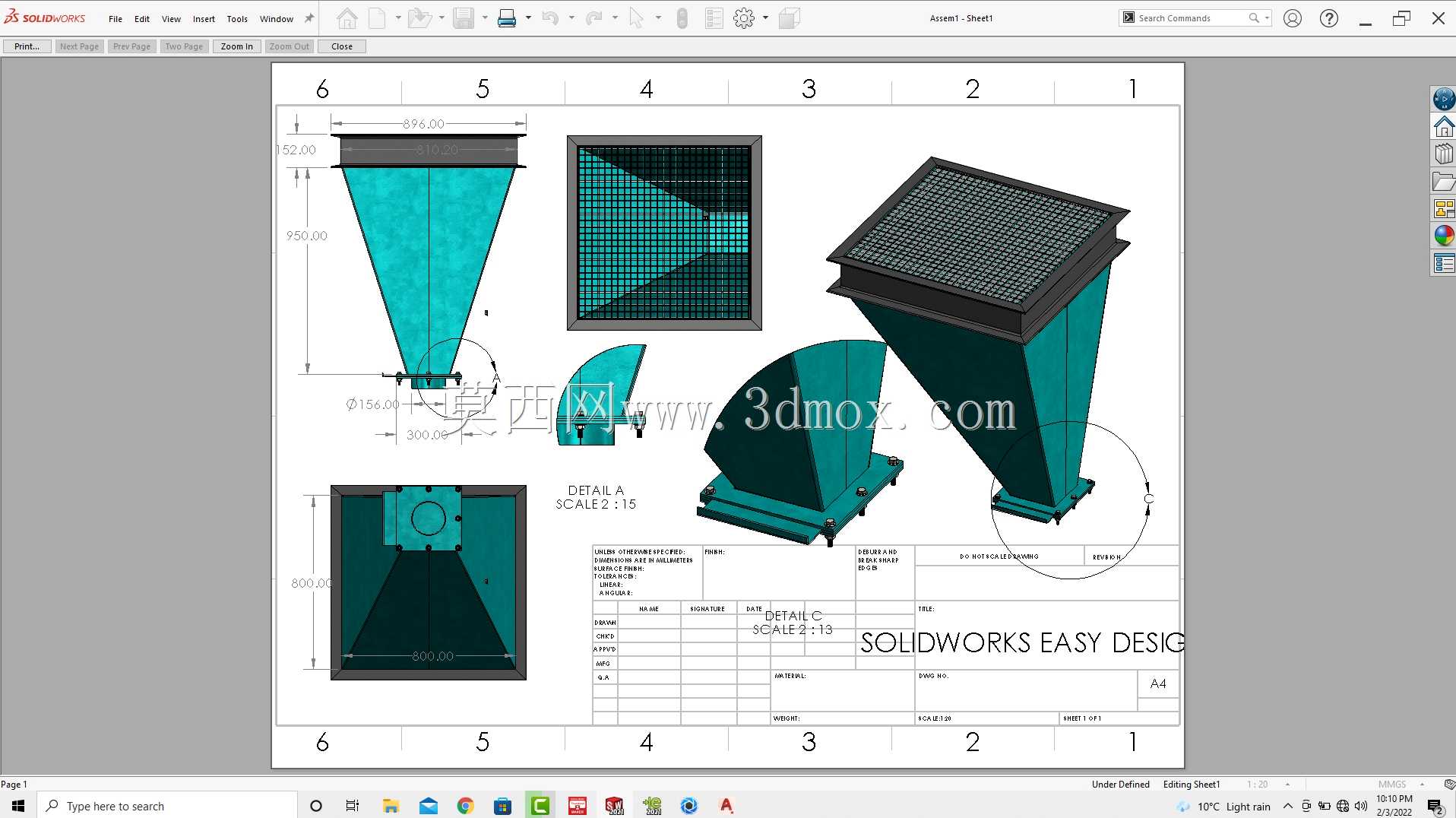This screenshot has height=818, width=1456.
Task: Click the status bar tag icon
Action: tap(1449, 785)
